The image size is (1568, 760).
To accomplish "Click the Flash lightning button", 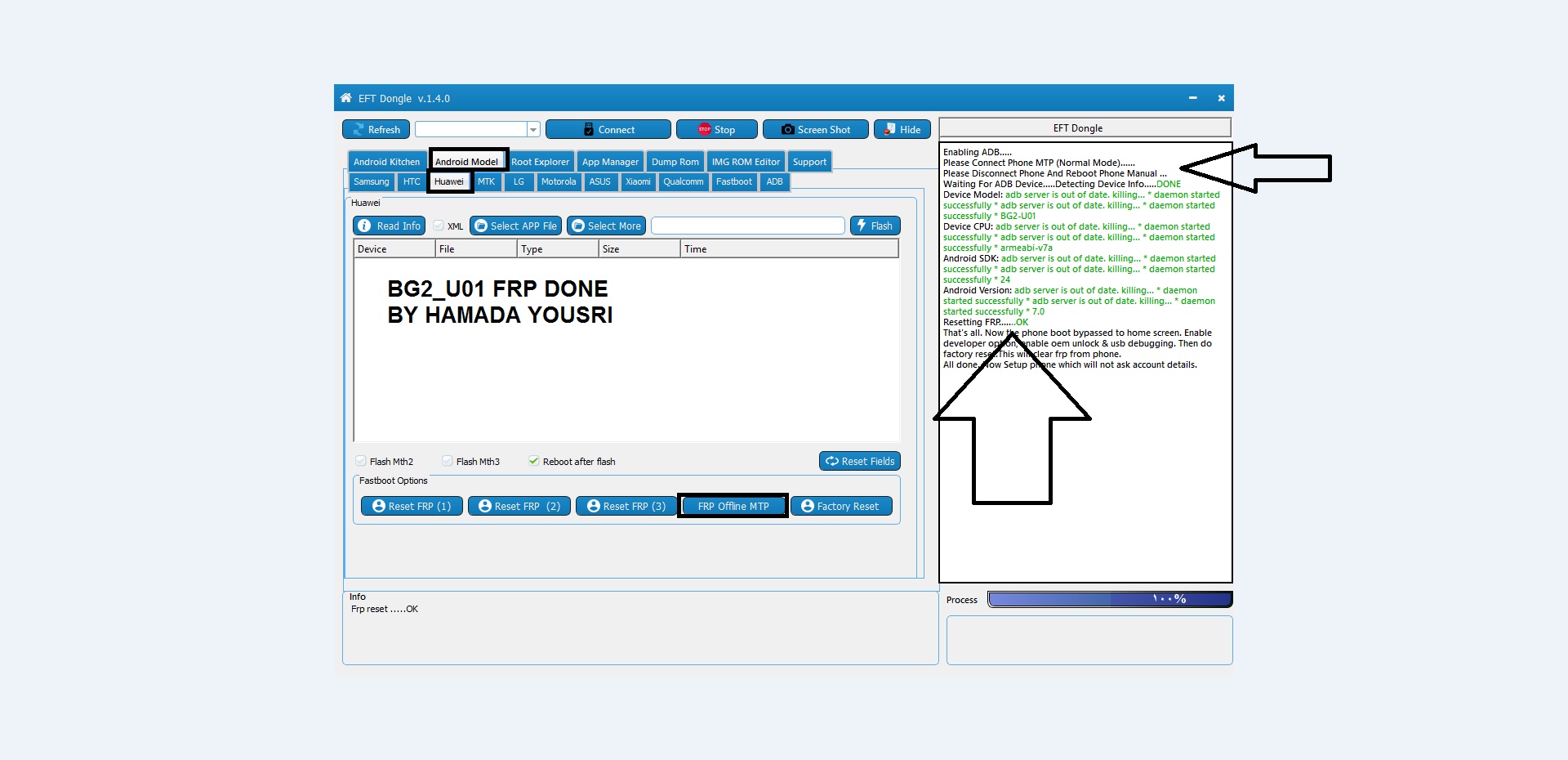I will [x=875, y=226].
